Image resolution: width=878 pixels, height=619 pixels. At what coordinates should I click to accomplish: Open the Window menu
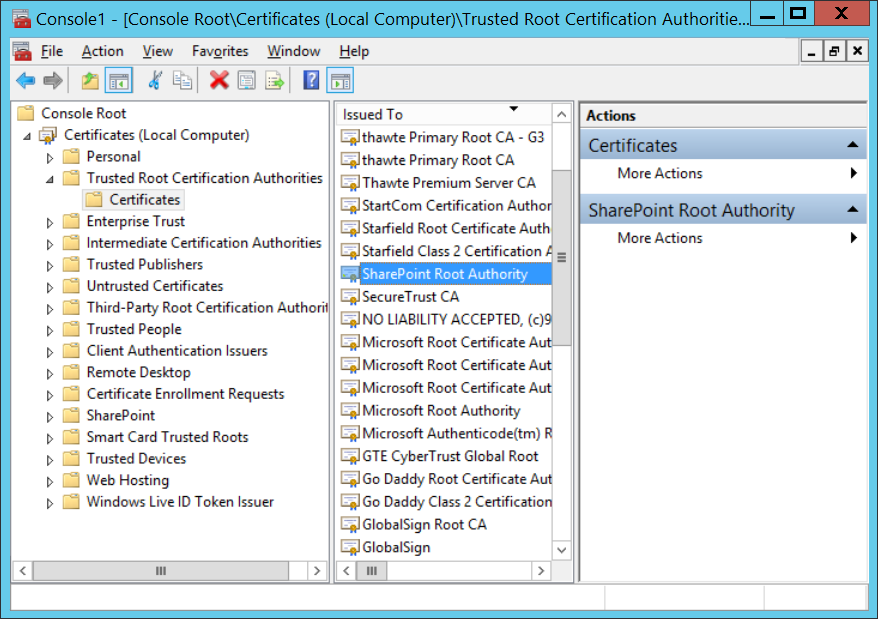click(x=293, y=52)
